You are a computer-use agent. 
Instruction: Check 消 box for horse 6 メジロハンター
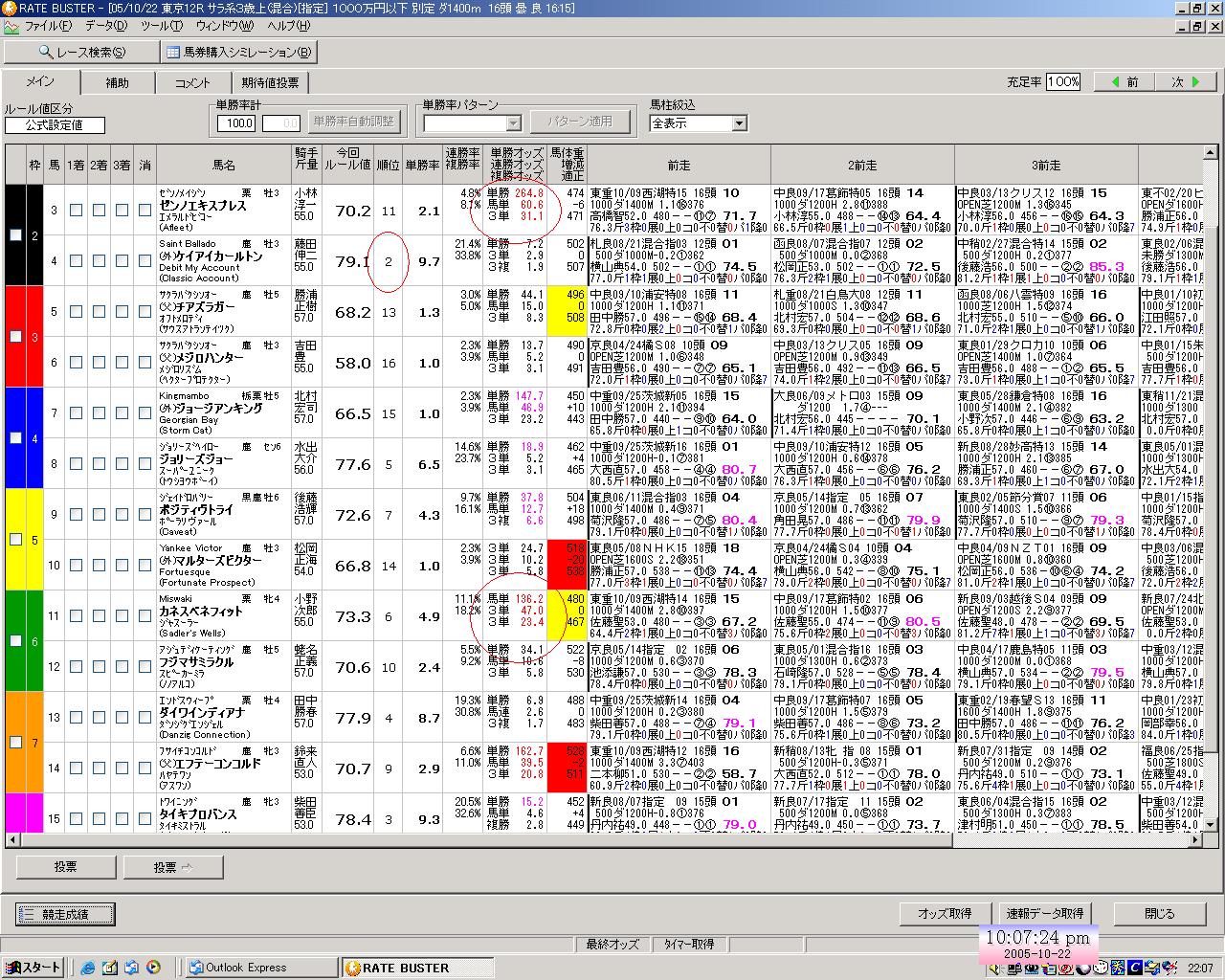pos(145,363)
